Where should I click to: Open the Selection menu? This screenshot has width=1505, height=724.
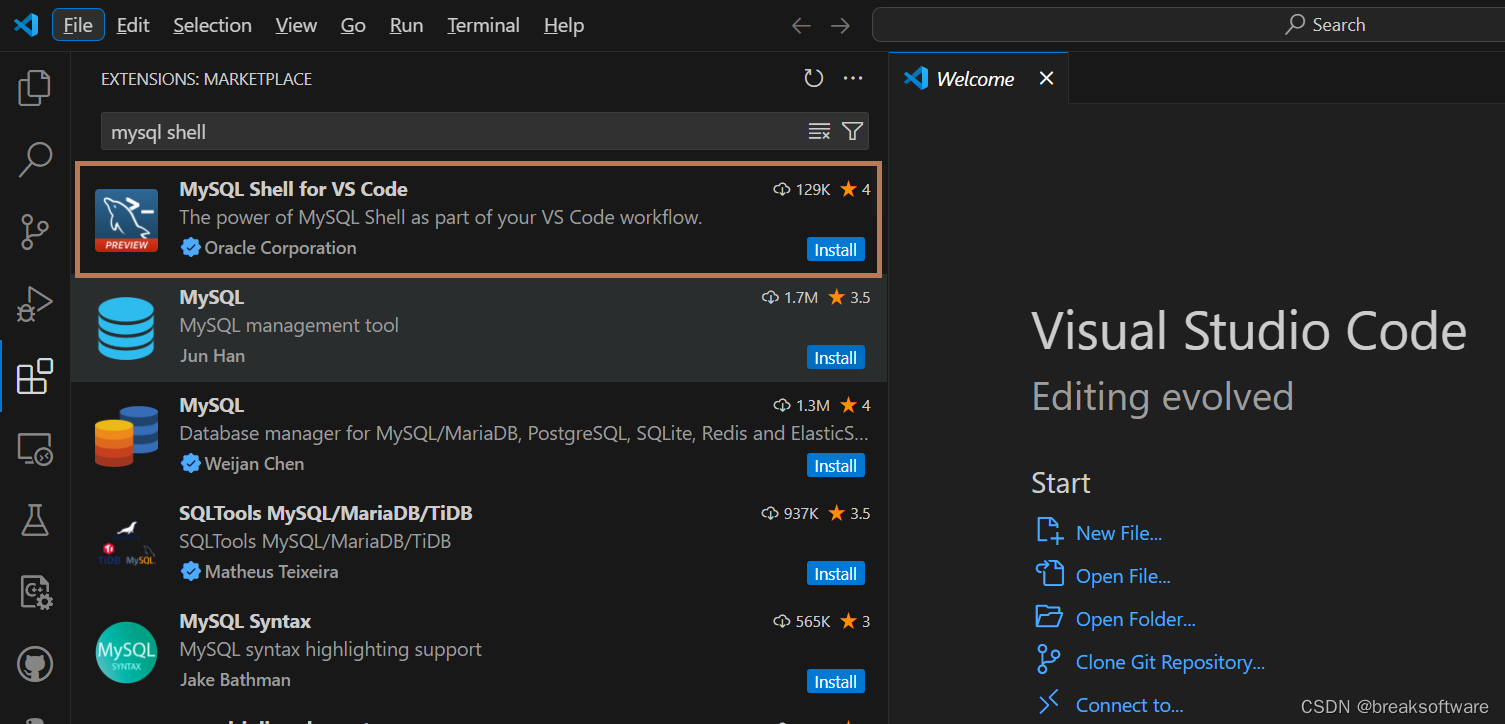tap(212, 25)
